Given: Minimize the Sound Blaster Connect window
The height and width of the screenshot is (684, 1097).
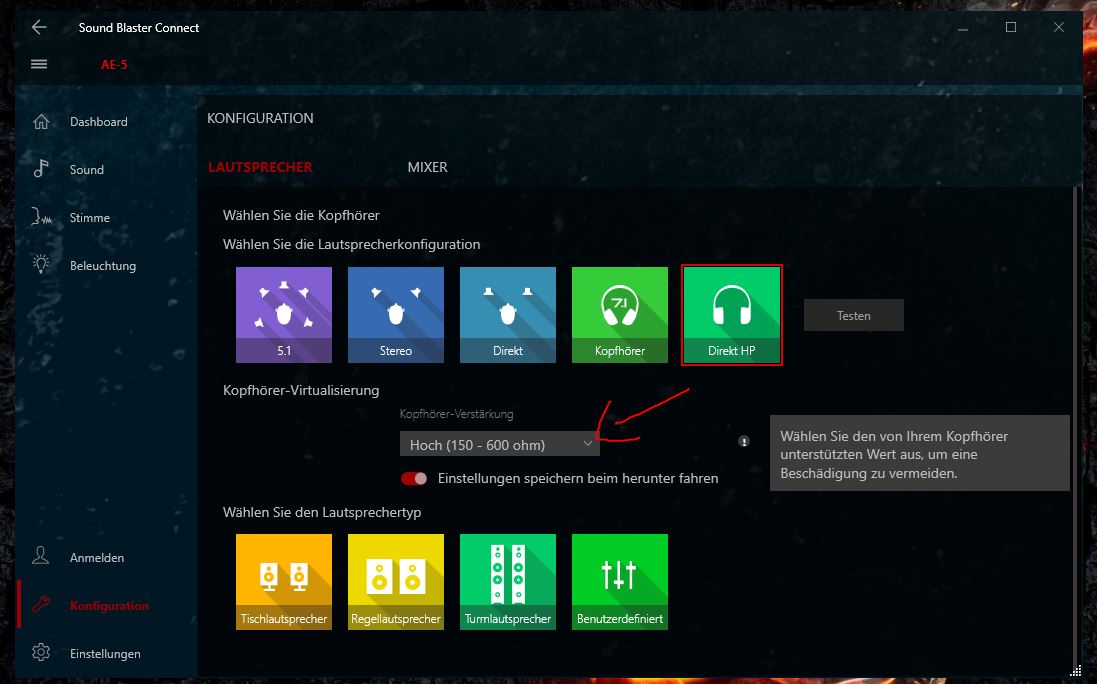Looking at the screenshot, I should (963, 27).
